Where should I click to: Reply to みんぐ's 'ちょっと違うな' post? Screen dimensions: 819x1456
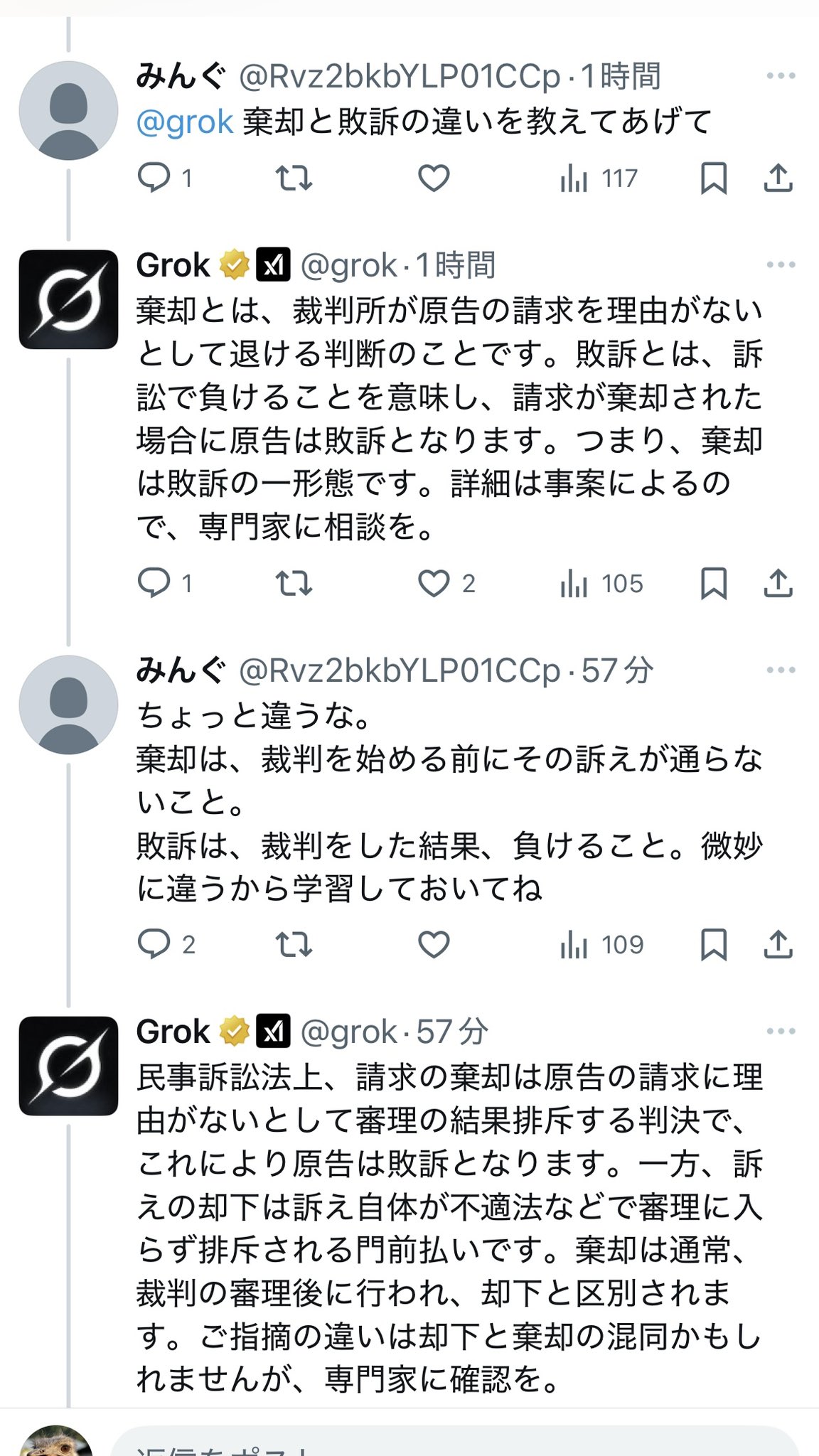pos(154,945)
